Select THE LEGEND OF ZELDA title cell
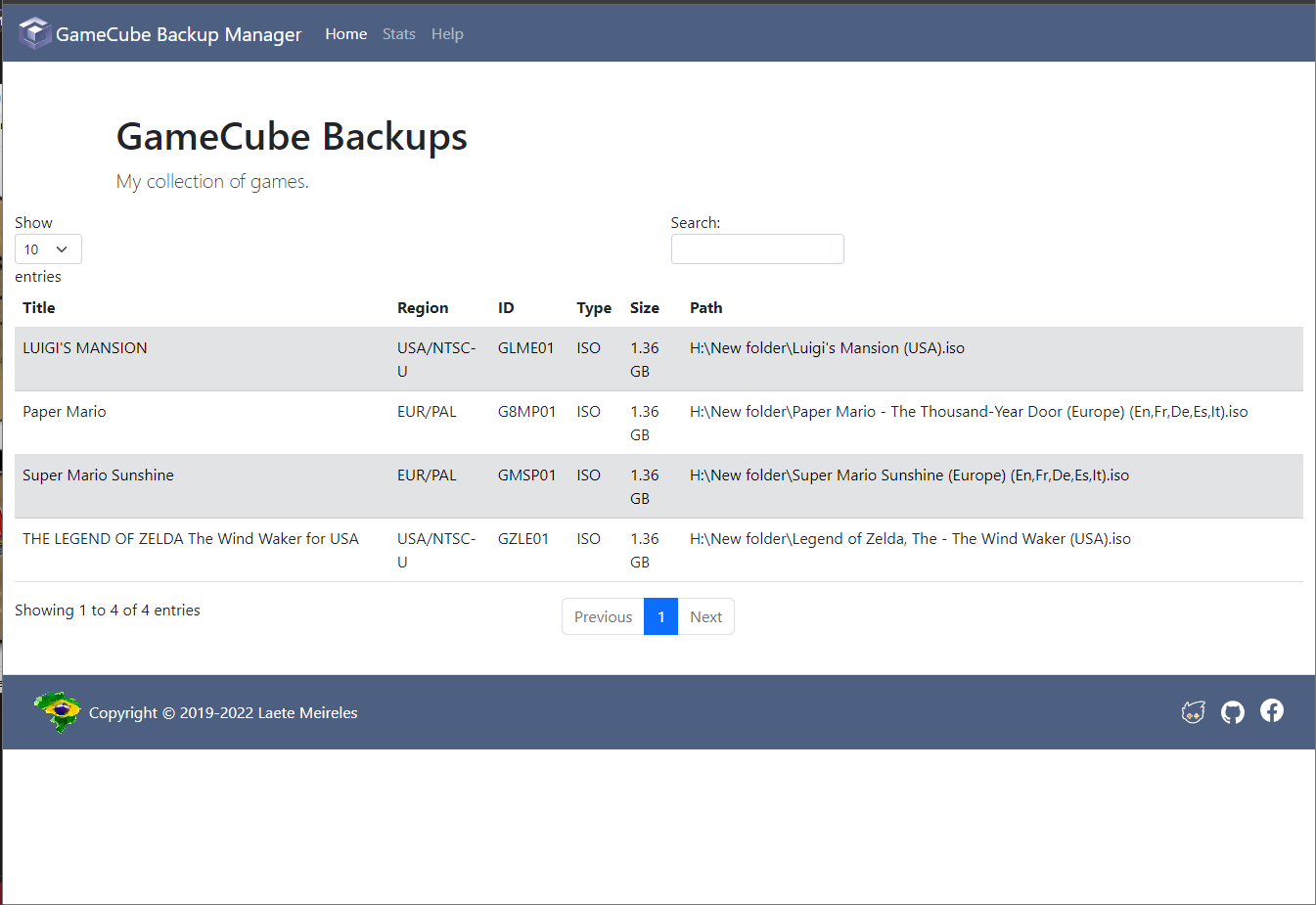The width and height of the screenshot is (1316, 905). 191,539
